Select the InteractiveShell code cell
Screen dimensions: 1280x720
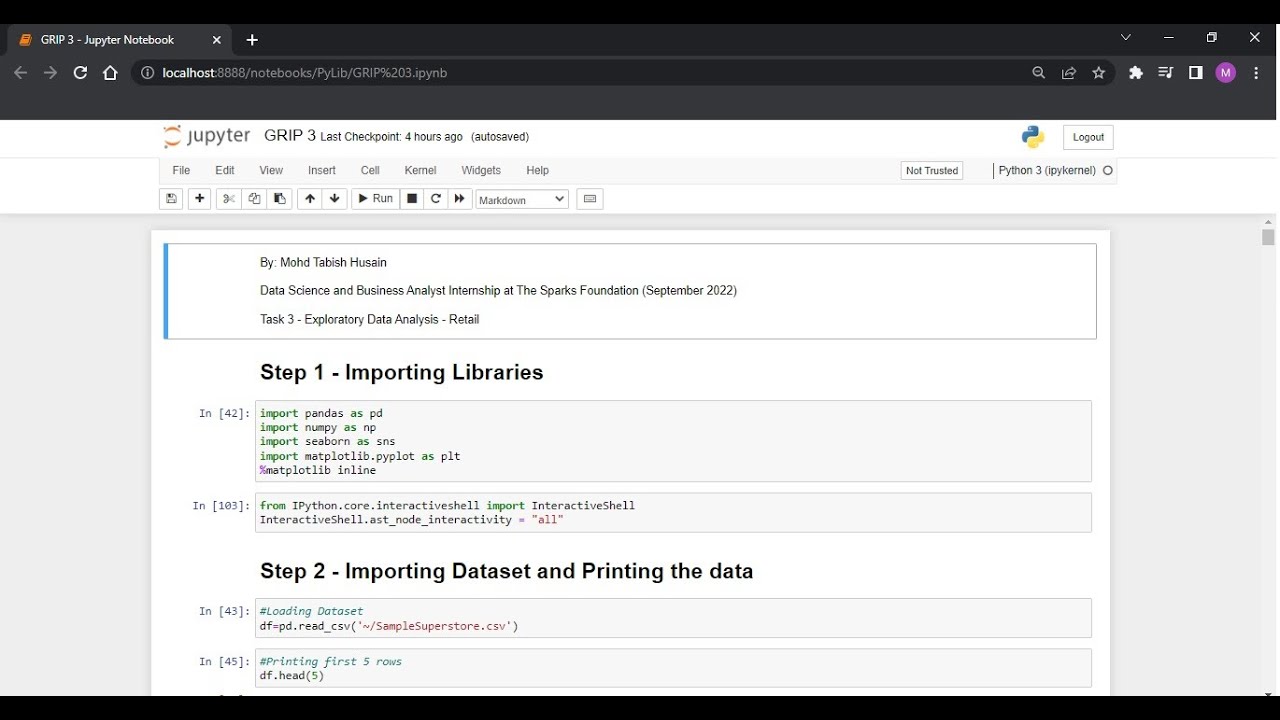673,512
